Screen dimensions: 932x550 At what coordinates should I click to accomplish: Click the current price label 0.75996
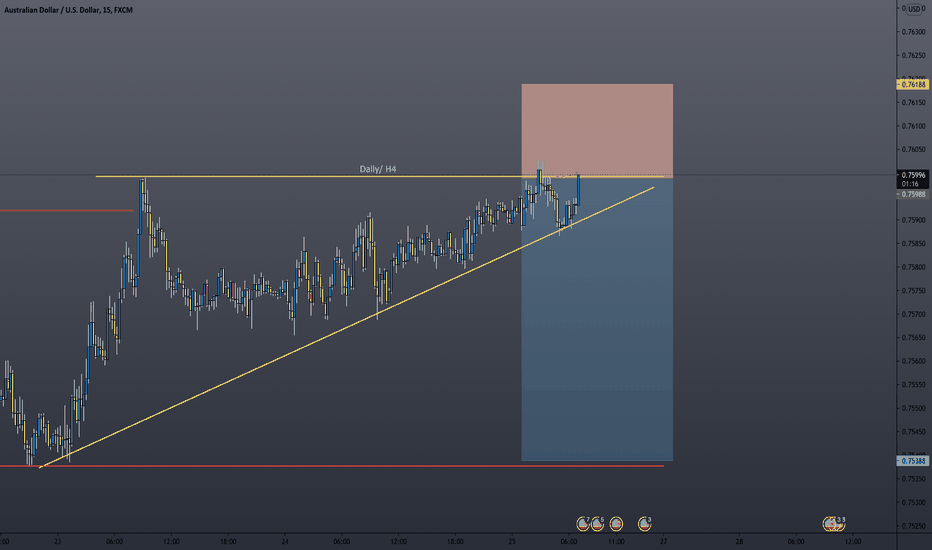912,175
